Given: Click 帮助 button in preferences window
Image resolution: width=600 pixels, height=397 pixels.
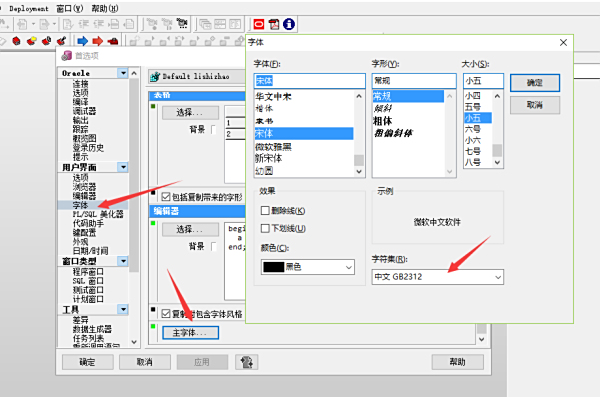Looking at the screenshot, I should (458, 362).
